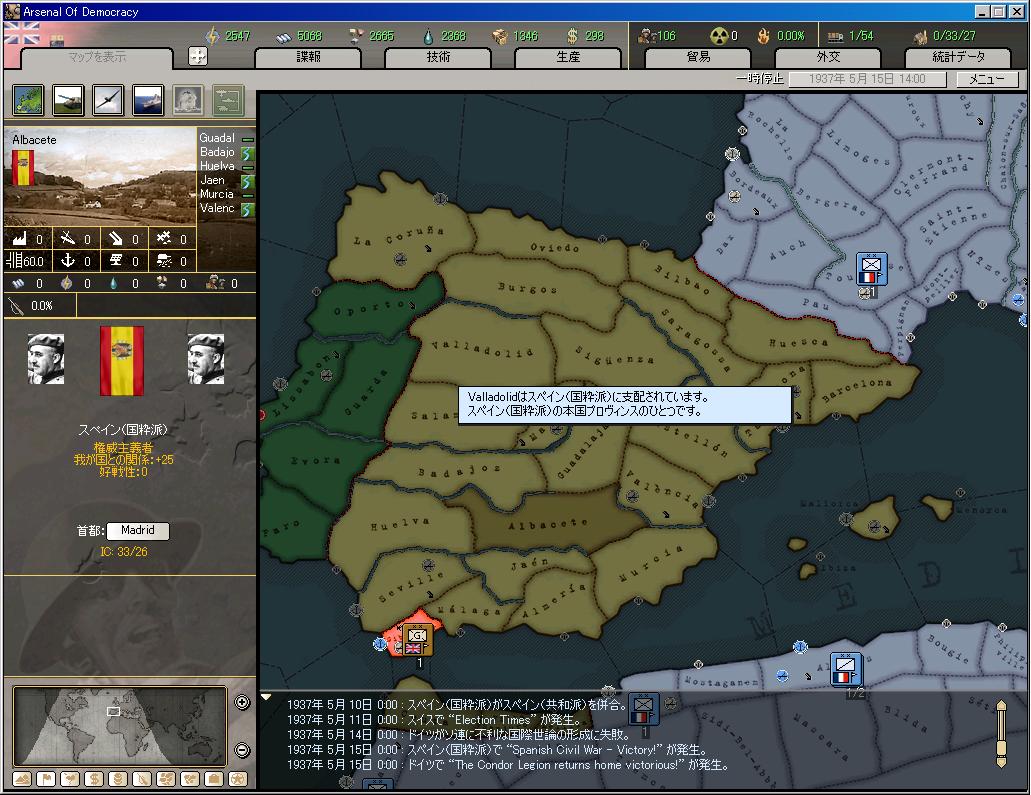1031x795 pixels.
Task: Click the "IC: 33/26" text
Action: tap(124, 552)
